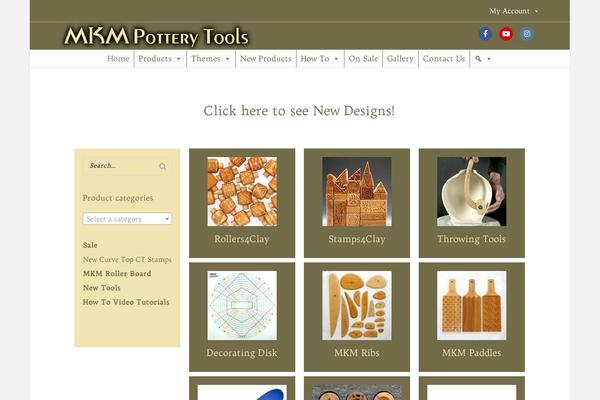Open the Rollers4Clay product image

click(242, 191)
